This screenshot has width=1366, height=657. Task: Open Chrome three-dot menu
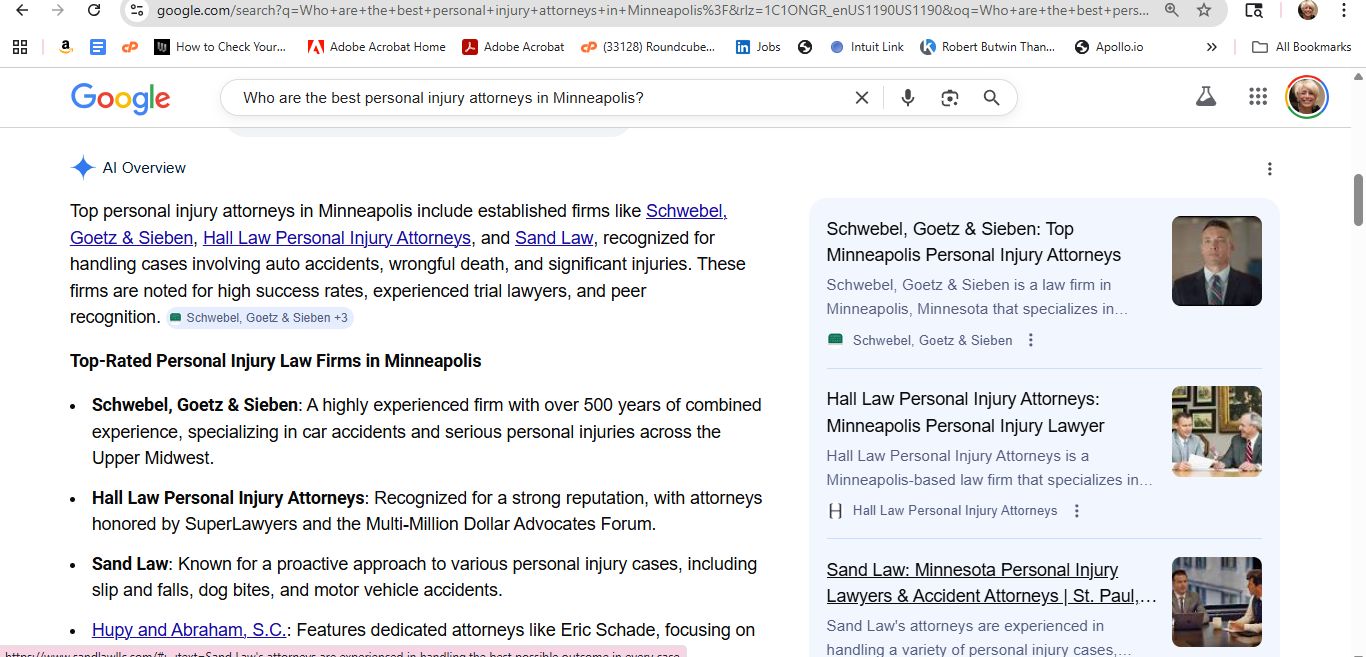coord(1344,10)
